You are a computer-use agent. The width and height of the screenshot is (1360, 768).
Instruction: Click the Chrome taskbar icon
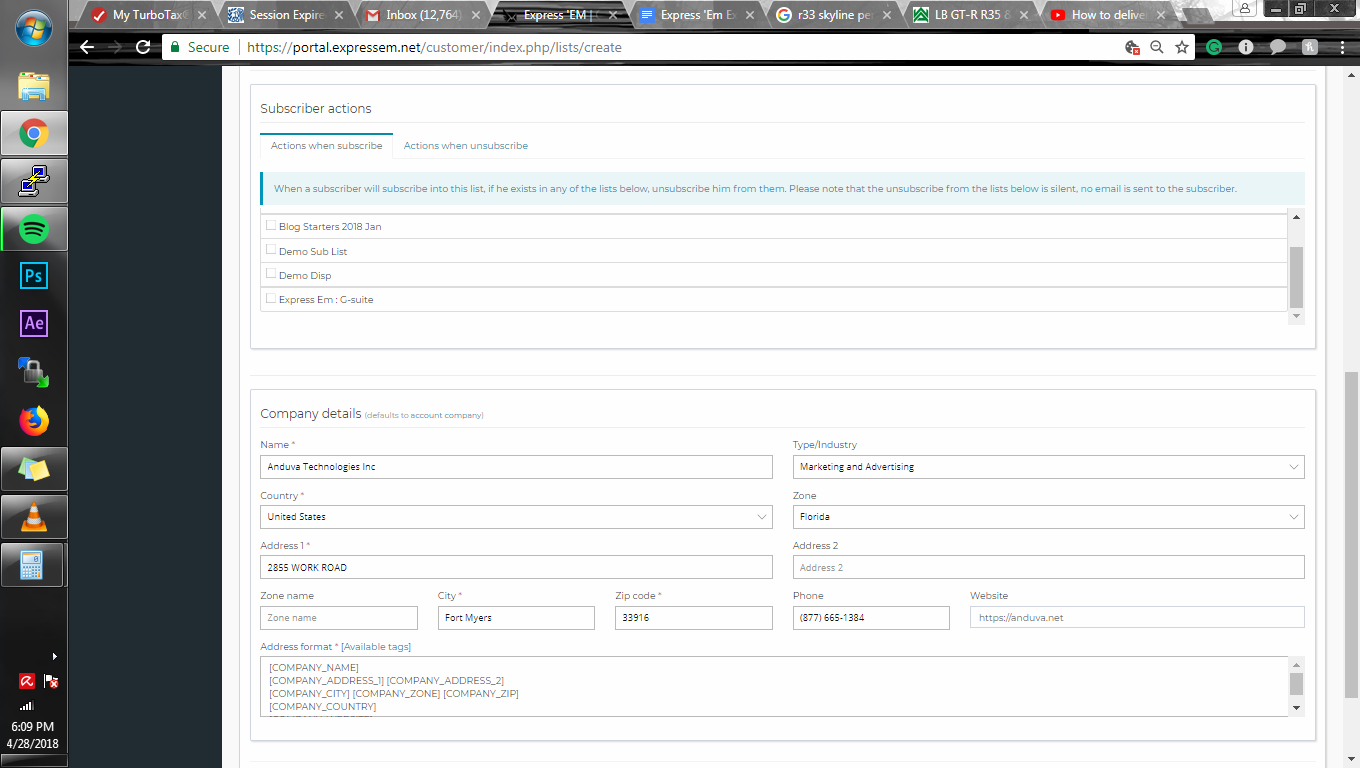34,133
